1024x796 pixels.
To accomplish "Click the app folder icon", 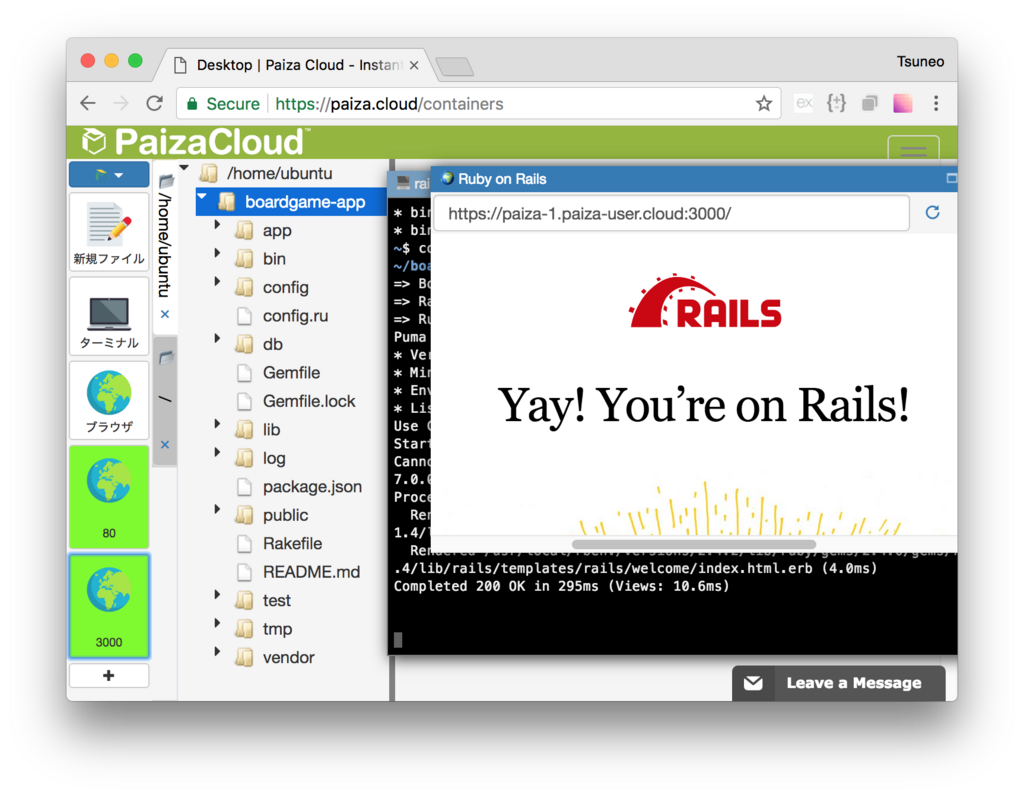I will click(x=244, y=231).
